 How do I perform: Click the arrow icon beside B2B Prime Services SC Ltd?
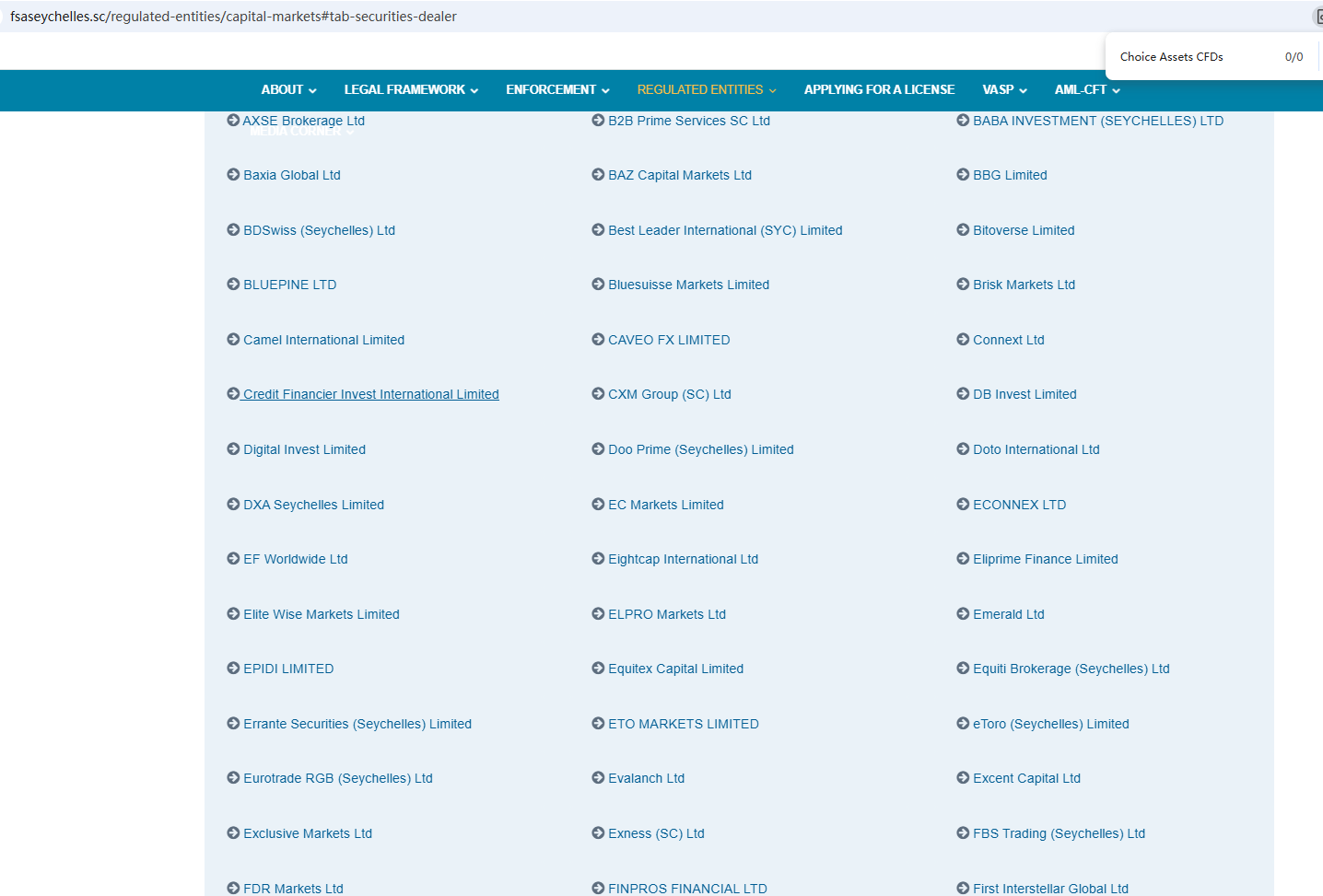(598, 120)
